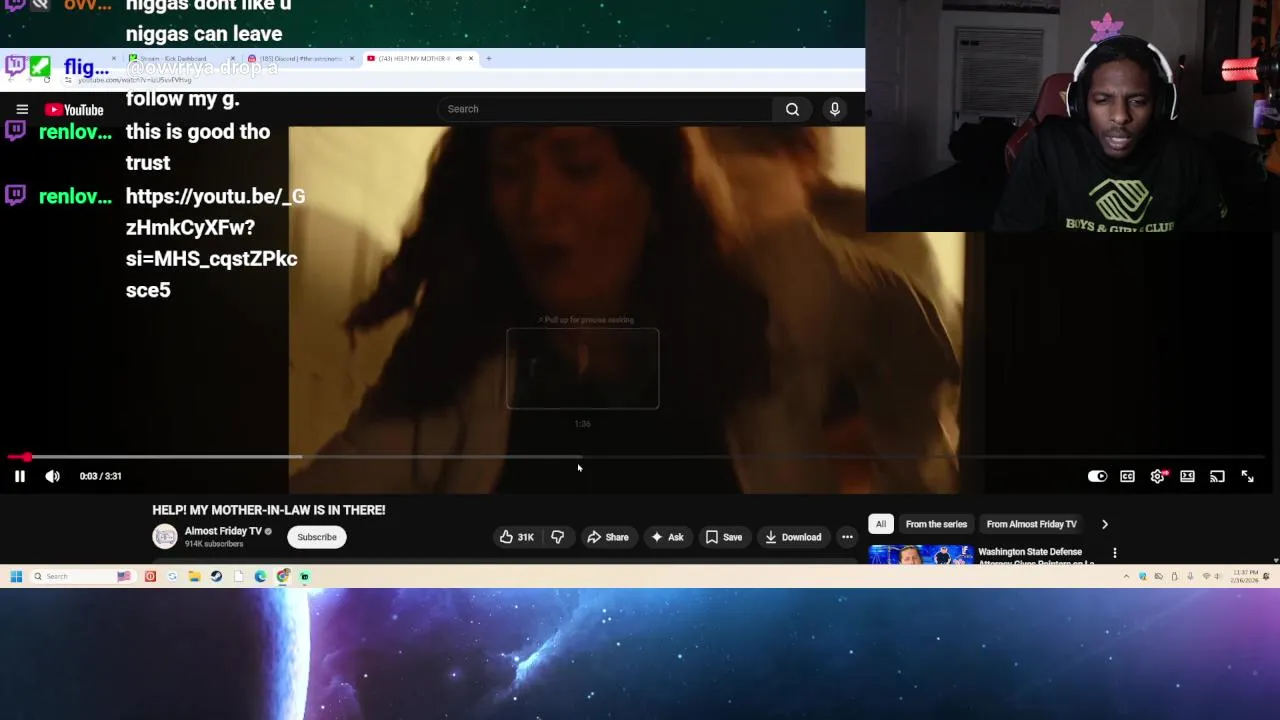Image resolution: width=1280 pixels, height=720 pixels.
Task: Go to the YouTube home logo
Action: point(74,109)
